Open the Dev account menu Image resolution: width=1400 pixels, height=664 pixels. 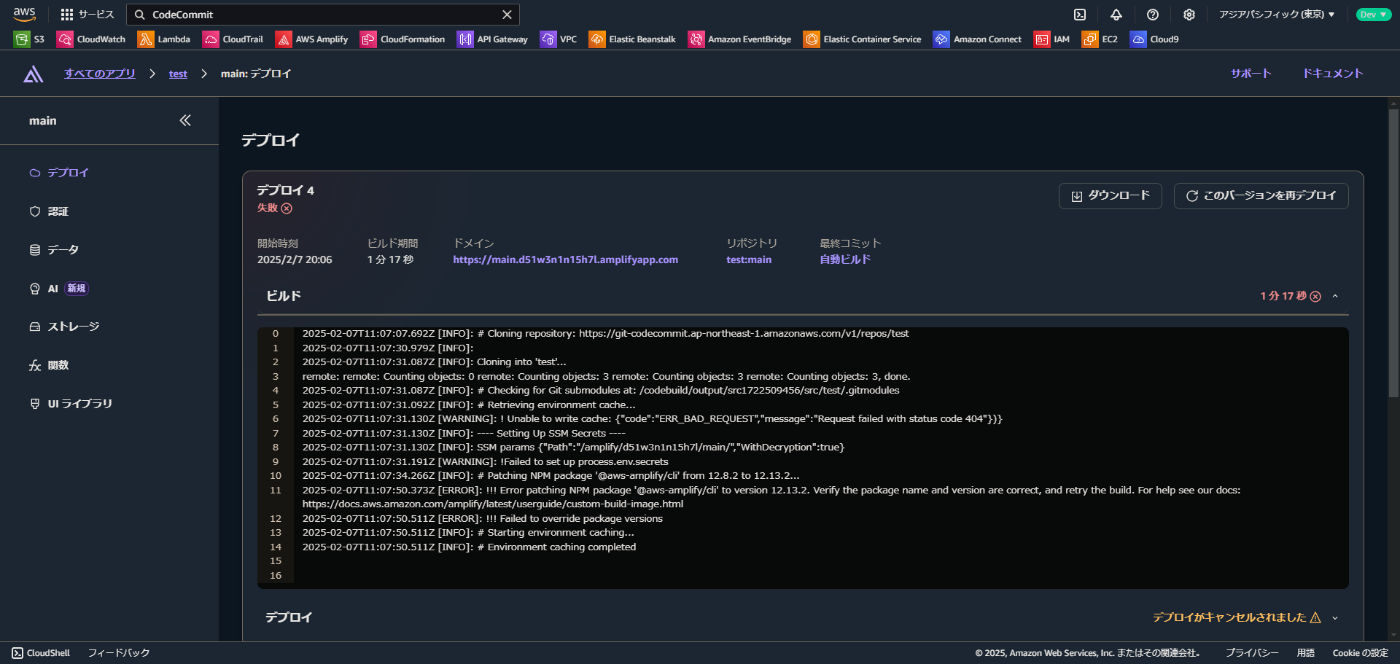tap(1373, 15)
